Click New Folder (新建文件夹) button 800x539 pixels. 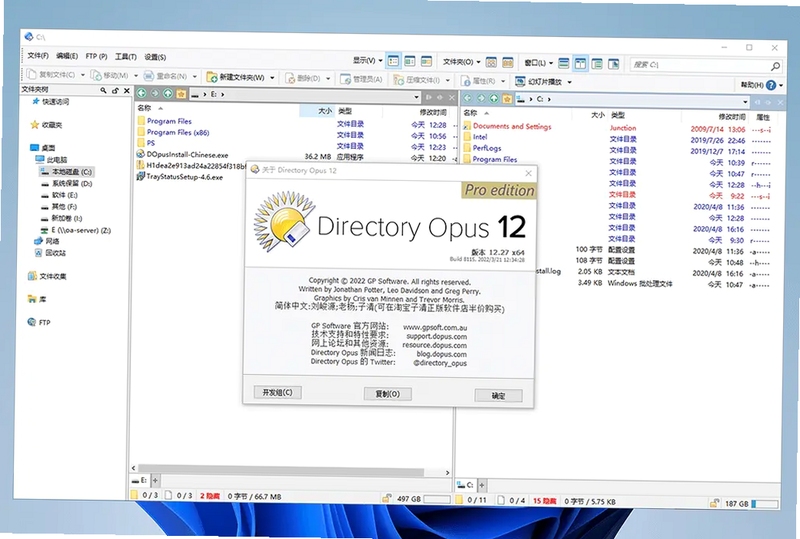point(236,77)
